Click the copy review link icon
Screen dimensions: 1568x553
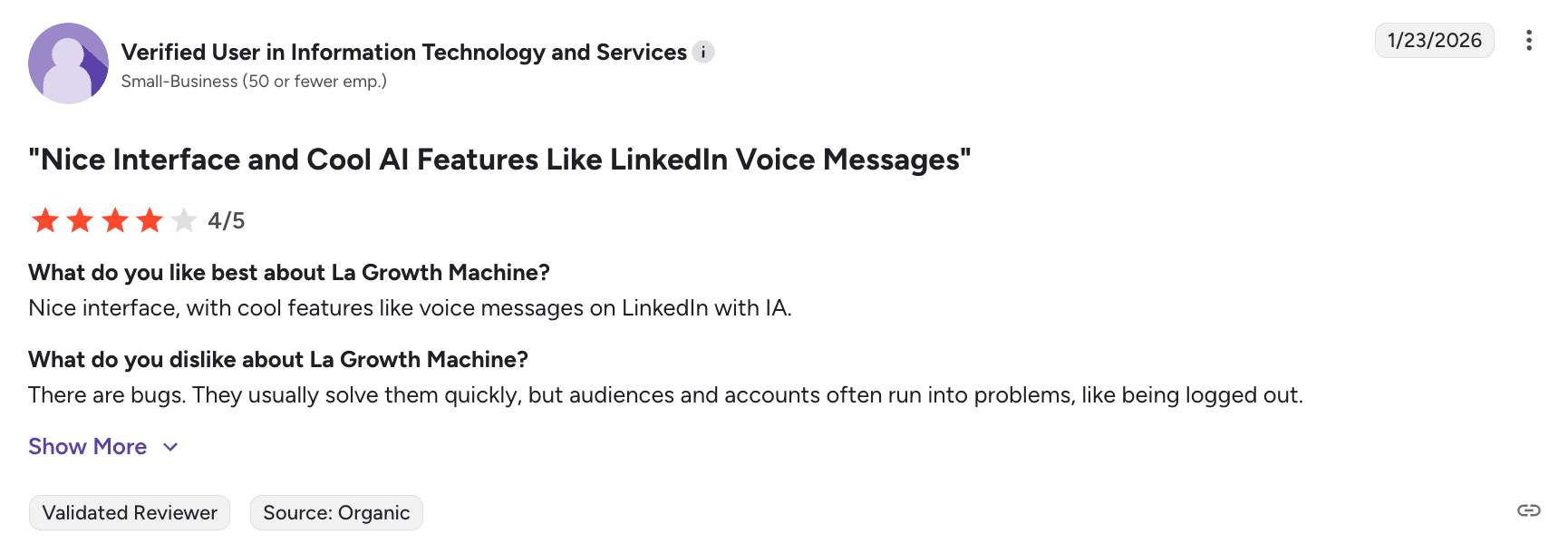point(1528,510)
